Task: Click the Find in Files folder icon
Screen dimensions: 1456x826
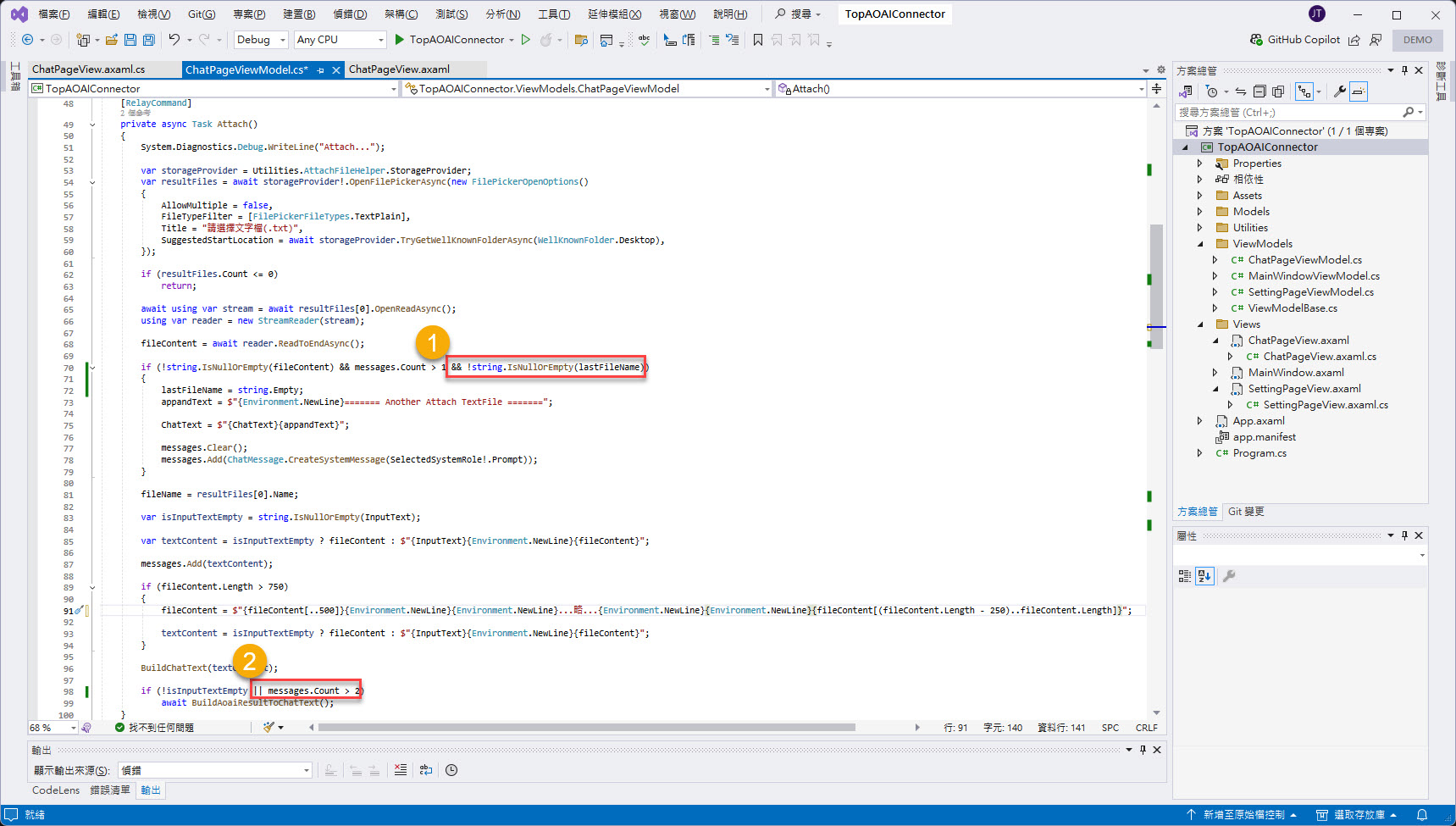Action: tap(581, 40)
